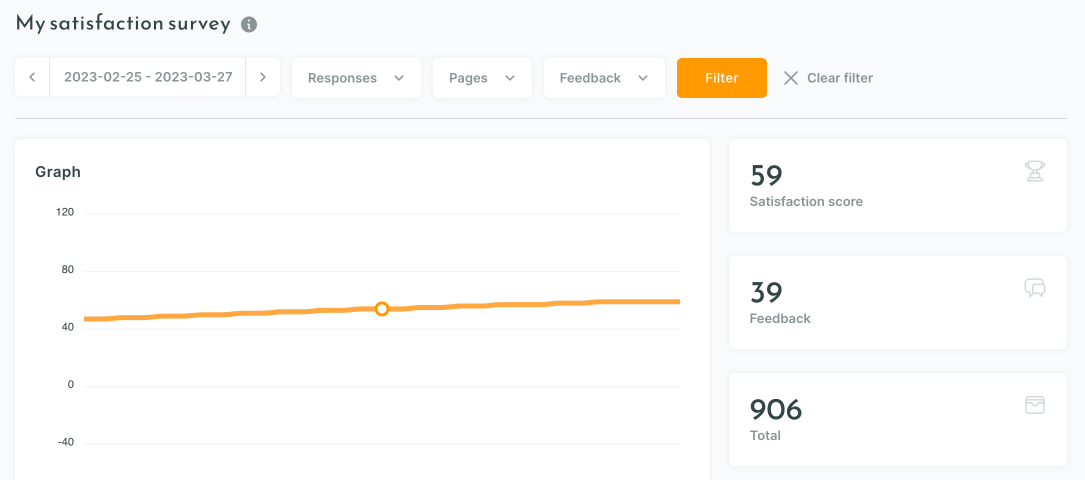This screenshot has height=480, width=1085.
Task: Click the Satisfaction score label
Action: tap(806, 202)
